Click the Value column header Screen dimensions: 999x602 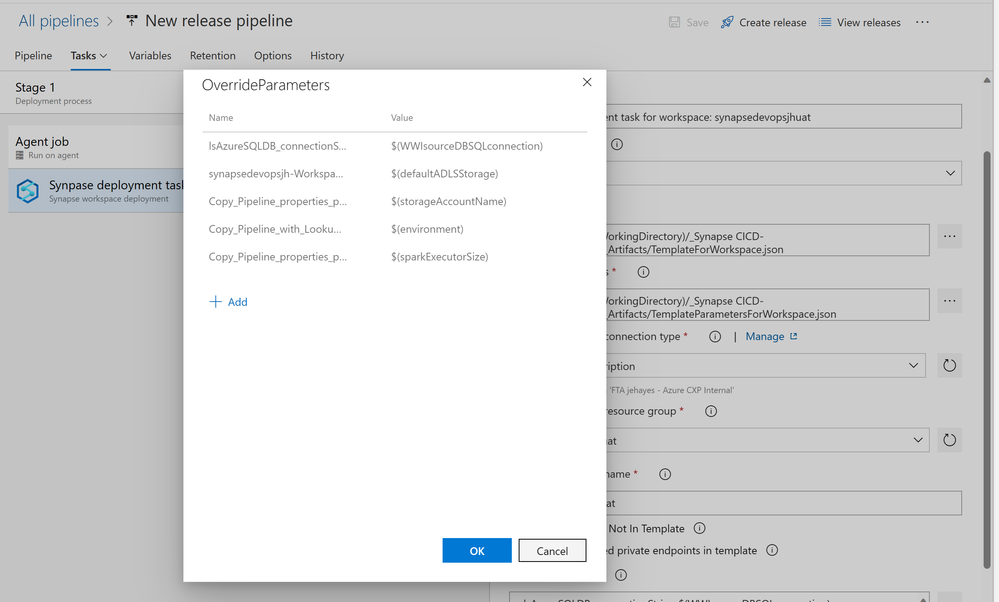pos(402,118)
